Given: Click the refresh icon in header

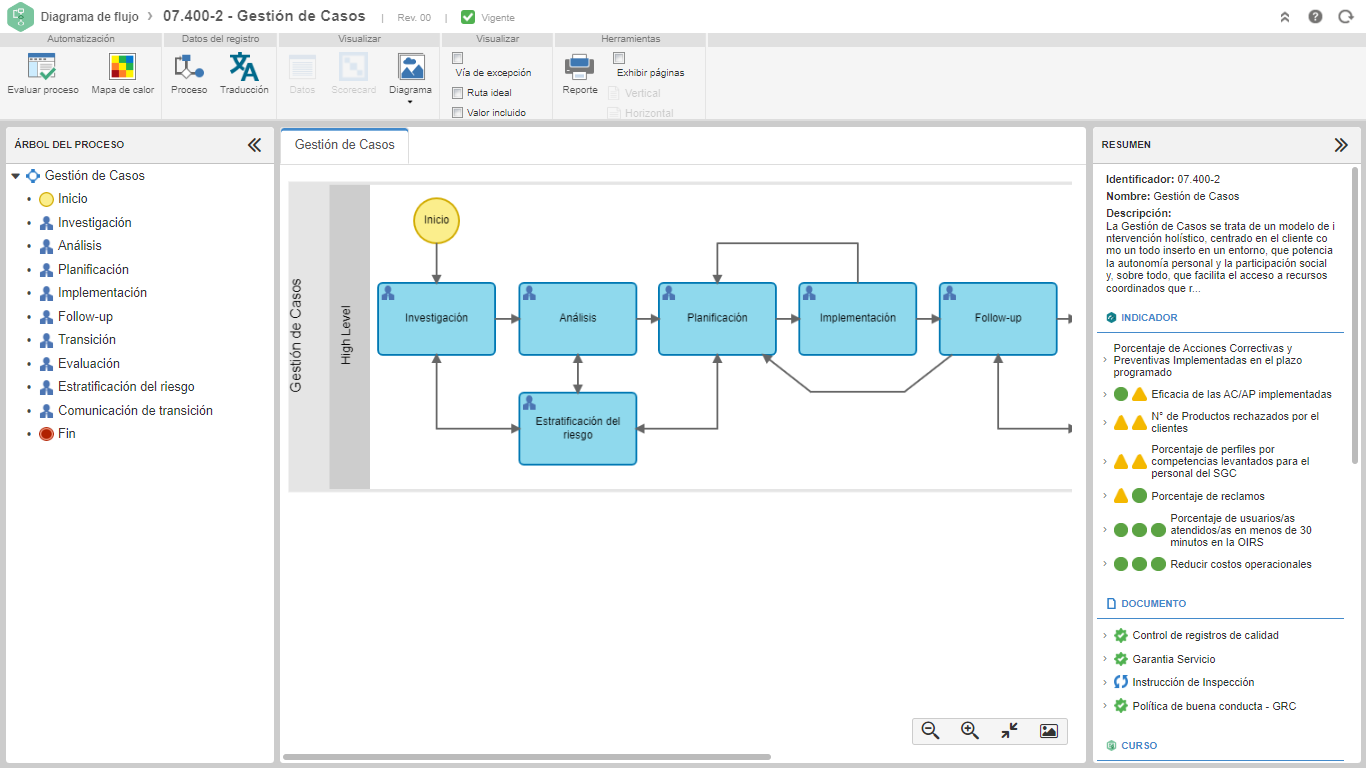Looking at the screenshot, I should 1345,17.
